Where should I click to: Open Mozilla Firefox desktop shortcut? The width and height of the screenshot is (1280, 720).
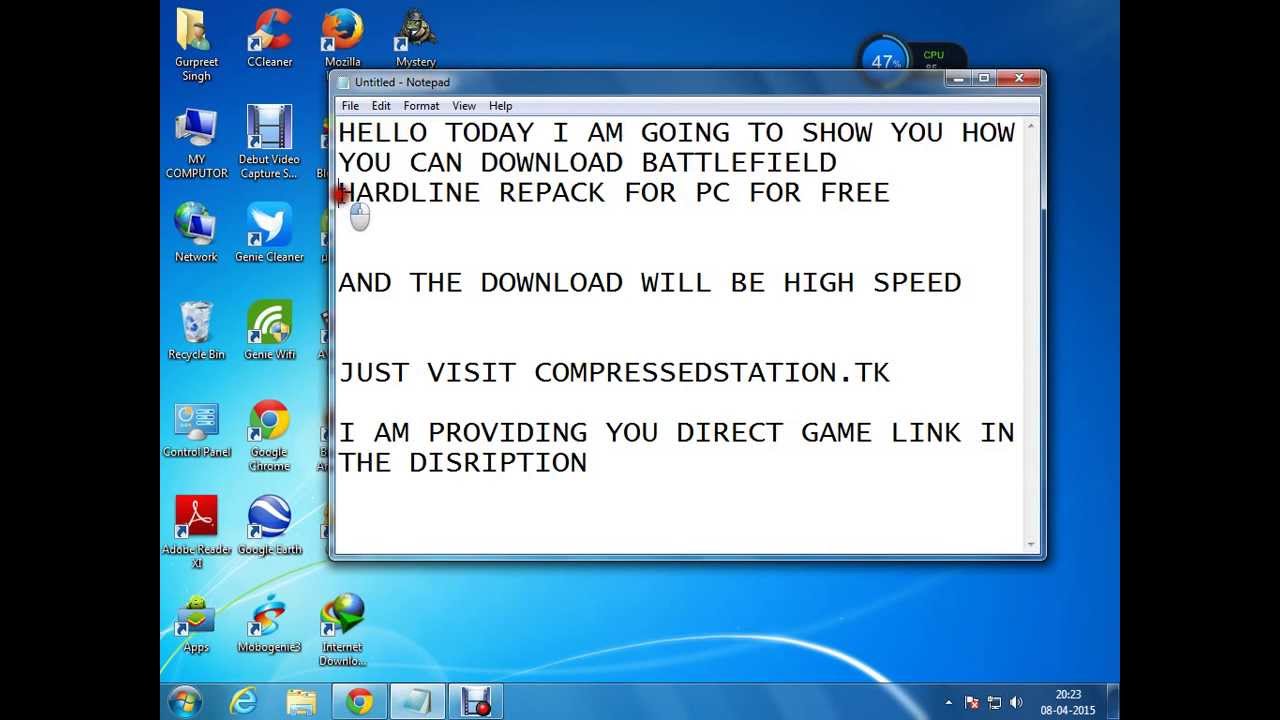[343, 38]
